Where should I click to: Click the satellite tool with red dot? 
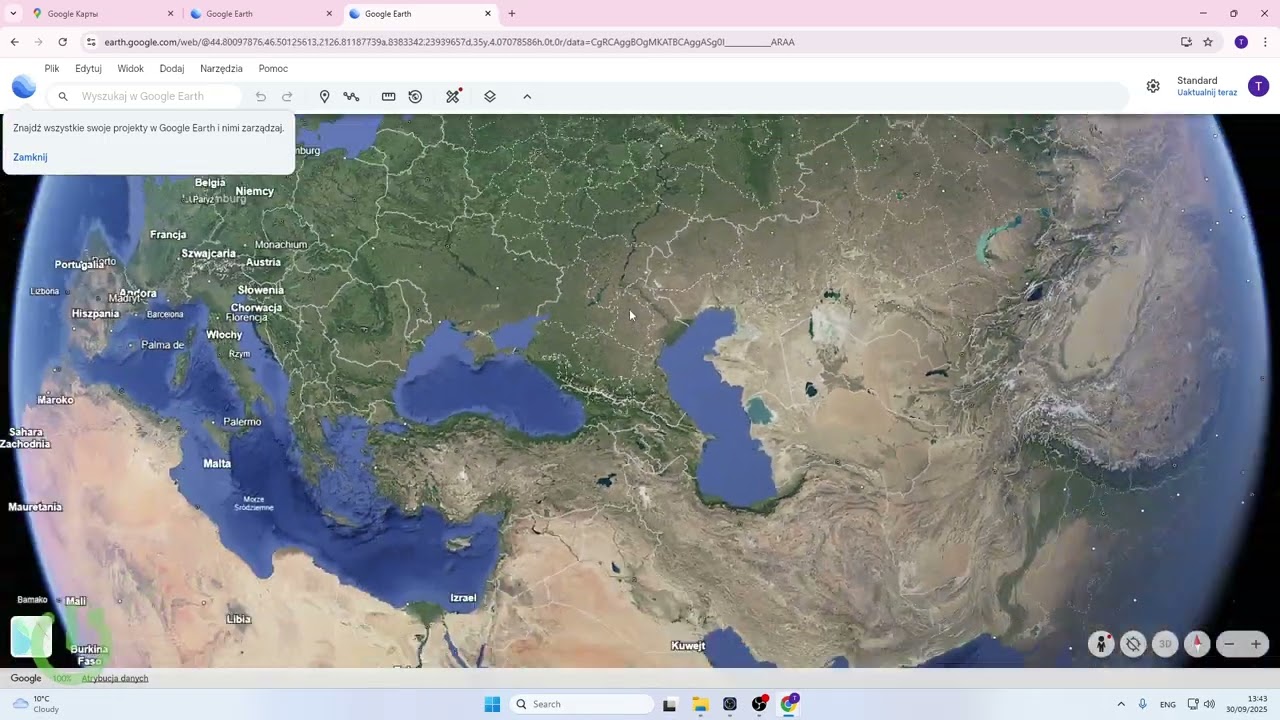453,96
